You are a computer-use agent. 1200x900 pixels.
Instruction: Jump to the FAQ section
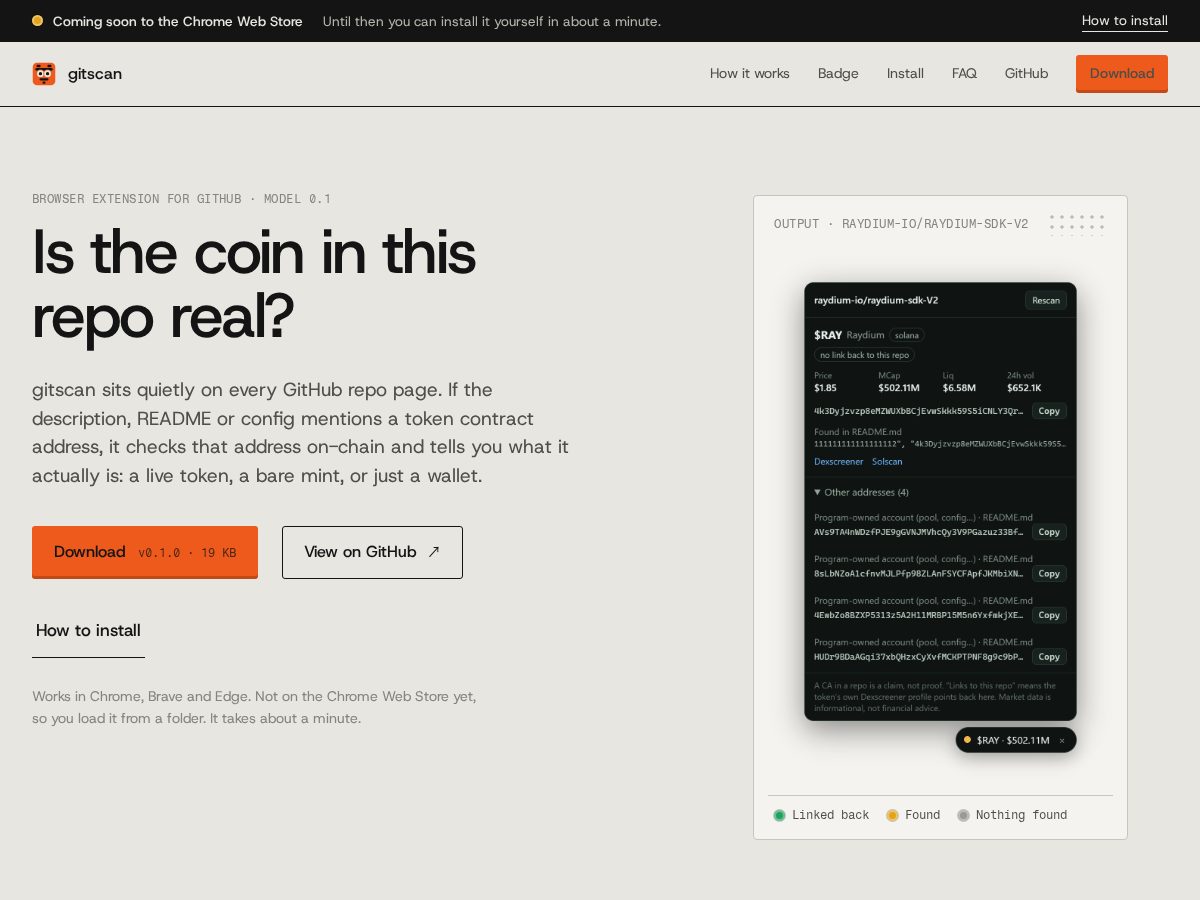pyautogui.click(x=964, y=74)
